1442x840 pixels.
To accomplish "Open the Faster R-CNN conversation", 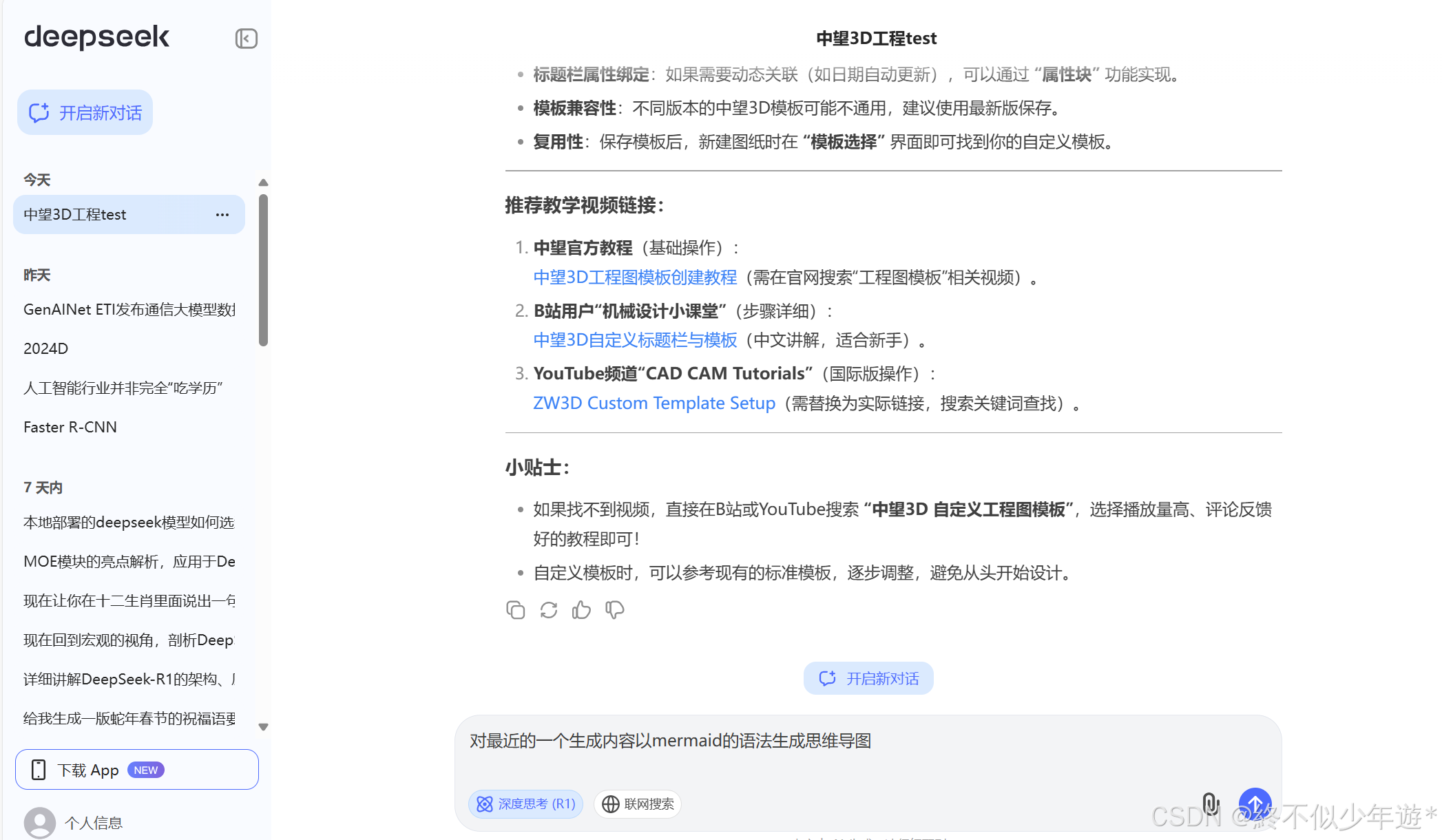I will 70,427.
